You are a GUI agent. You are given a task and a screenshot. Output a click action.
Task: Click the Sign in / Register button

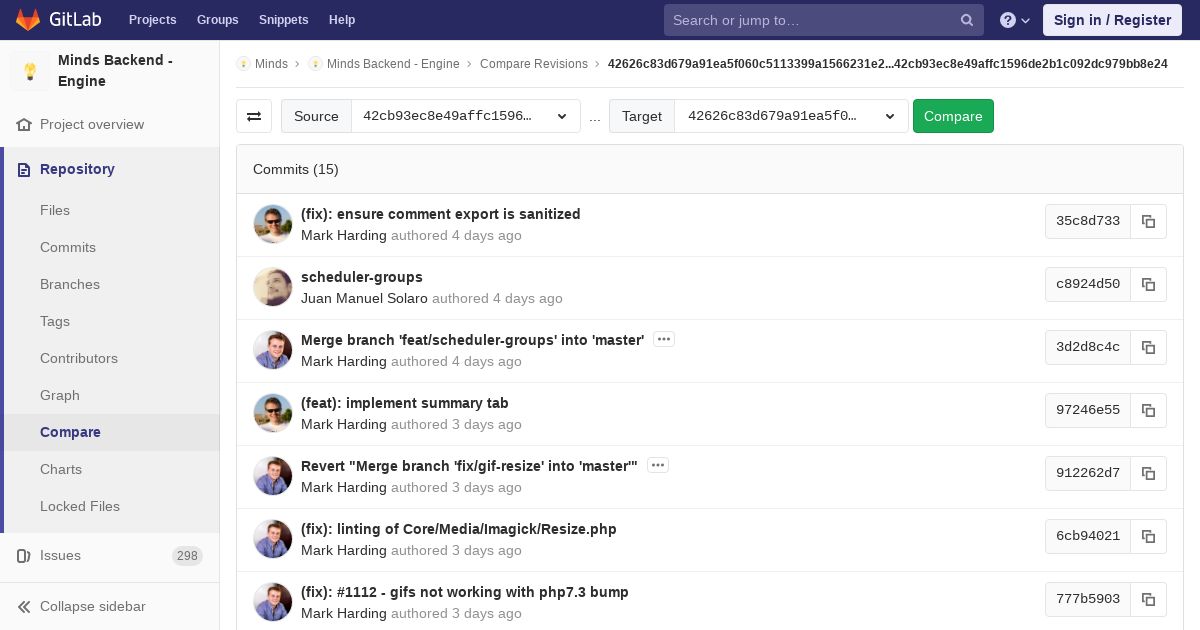(1112, 20)
